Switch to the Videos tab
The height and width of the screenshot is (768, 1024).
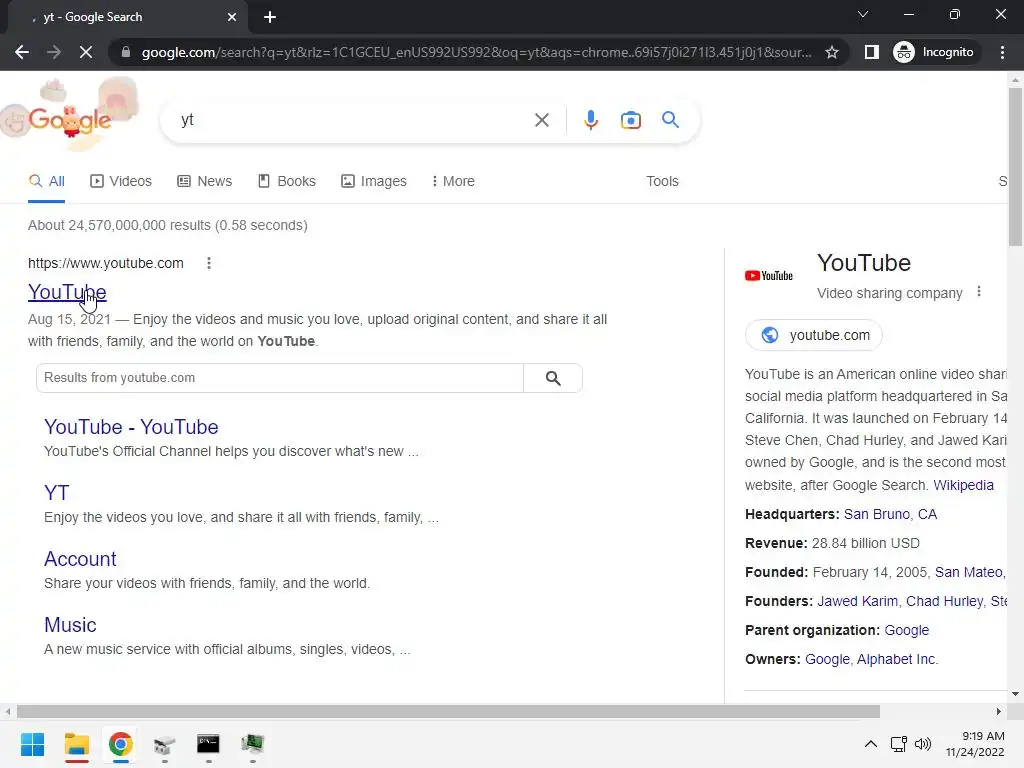point(121,182)
